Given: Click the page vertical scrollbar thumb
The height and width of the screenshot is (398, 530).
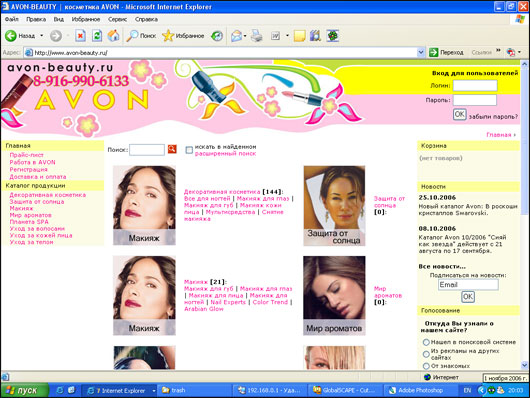Looking at the screenshot, I should point(525,141).
